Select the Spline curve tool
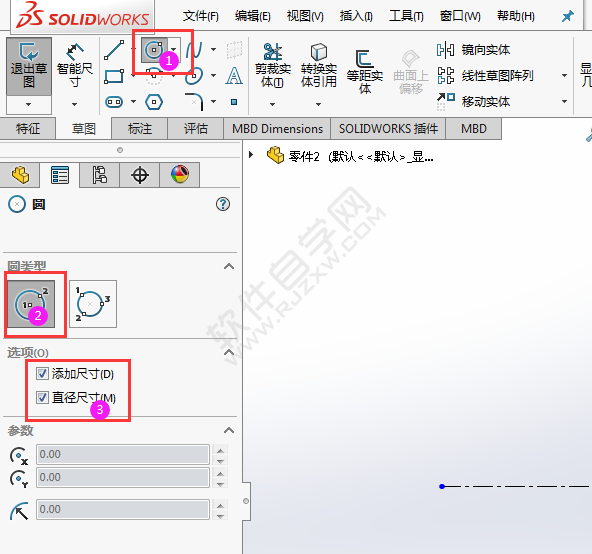Image resolution: width=592 pixels, height=554 pixels. click(x=194, y=49)
